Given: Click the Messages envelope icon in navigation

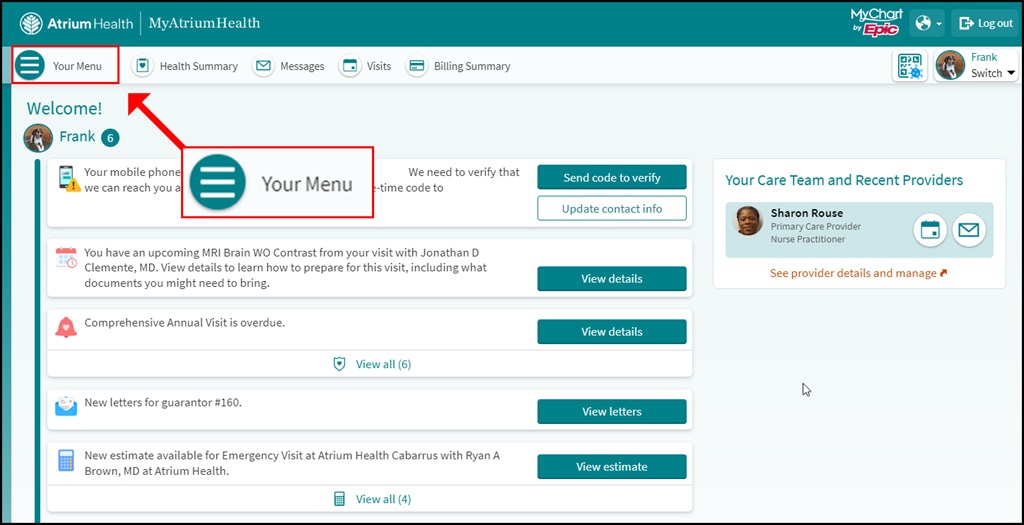Looking at the screenshot, I should [263, 66].
